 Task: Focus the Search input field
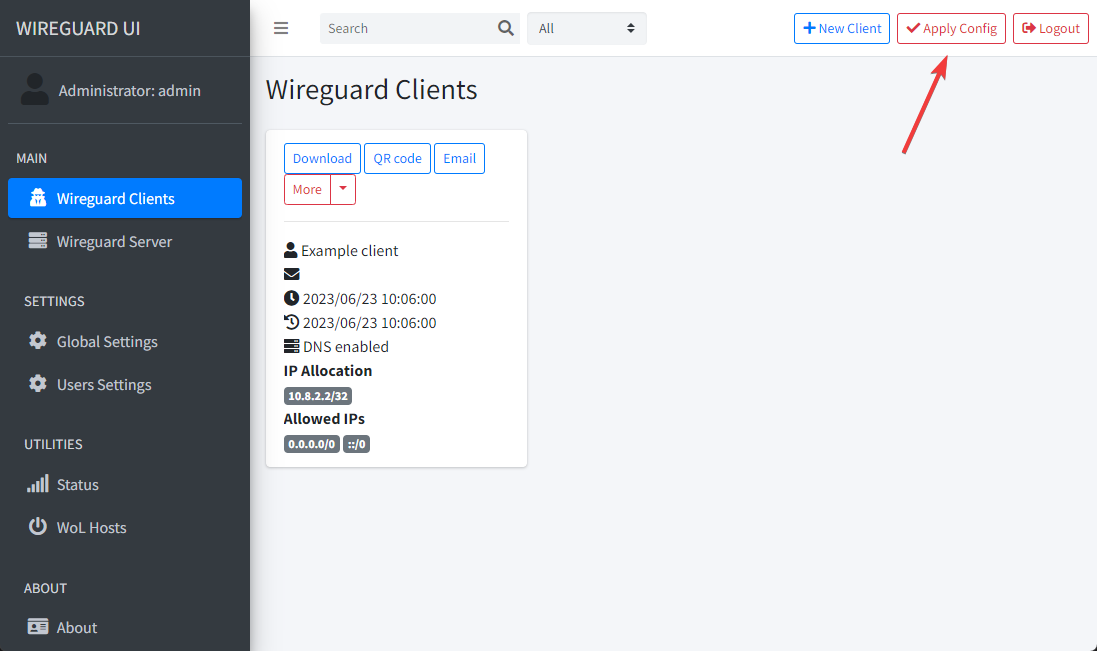click(408, 28)
